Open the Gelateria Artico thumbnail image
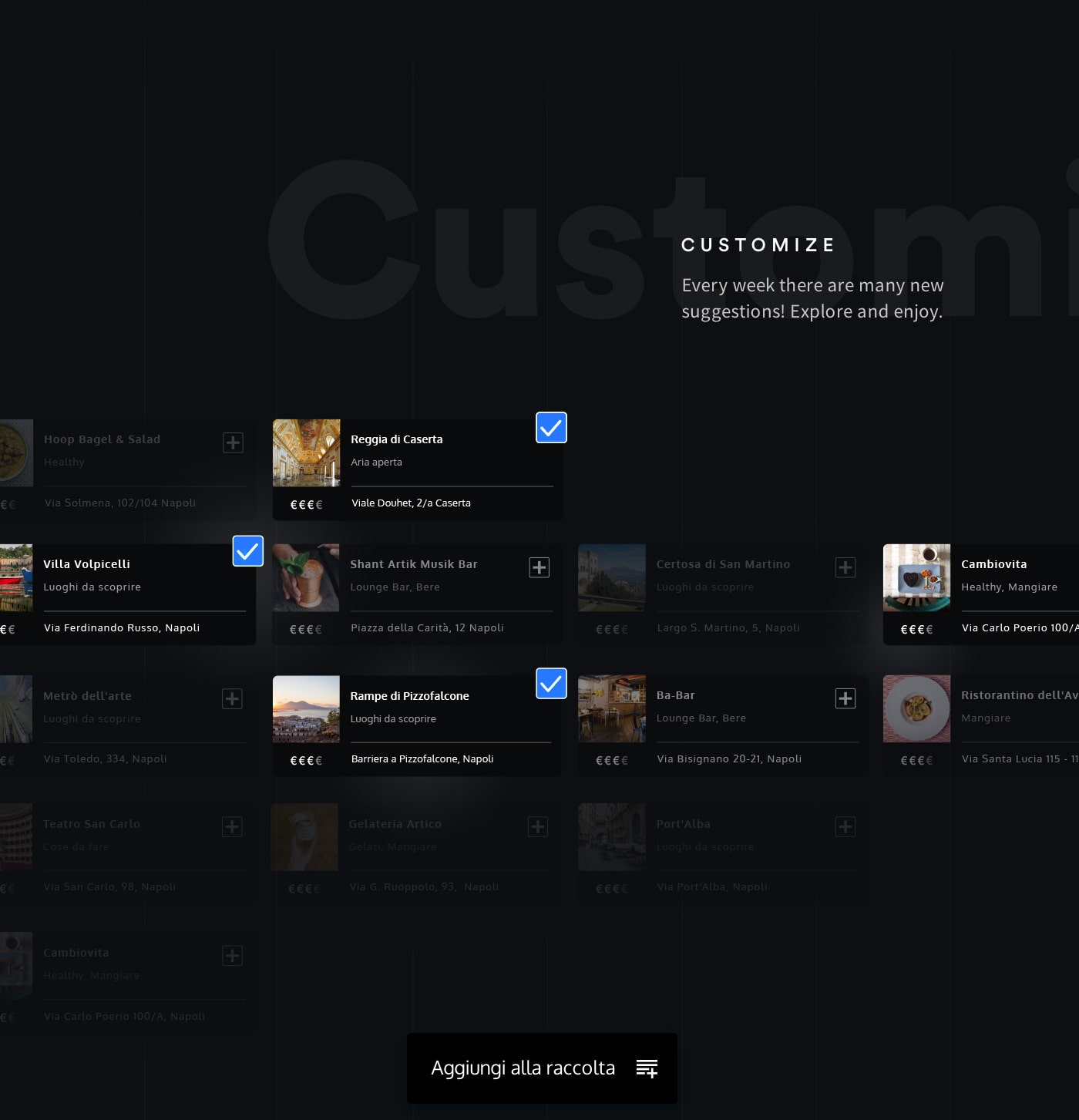1079x1120 pixels. click(304, 837)
